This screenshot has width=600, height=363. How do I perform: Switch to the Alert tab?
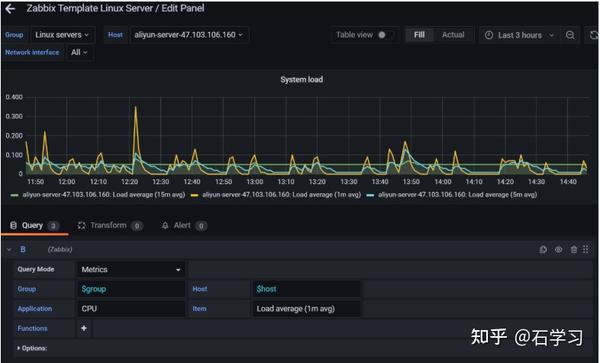184,226
